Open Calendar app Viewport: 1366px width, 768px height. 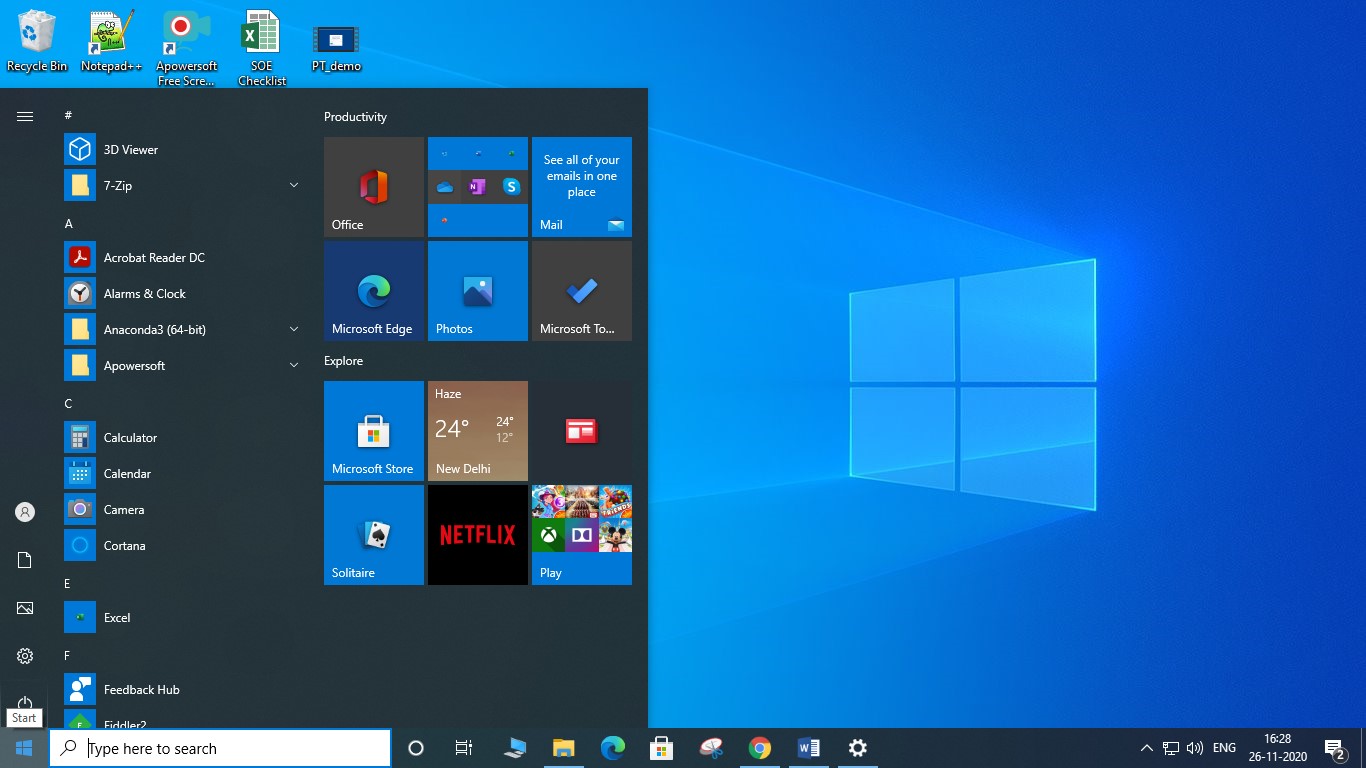point(182,474)
